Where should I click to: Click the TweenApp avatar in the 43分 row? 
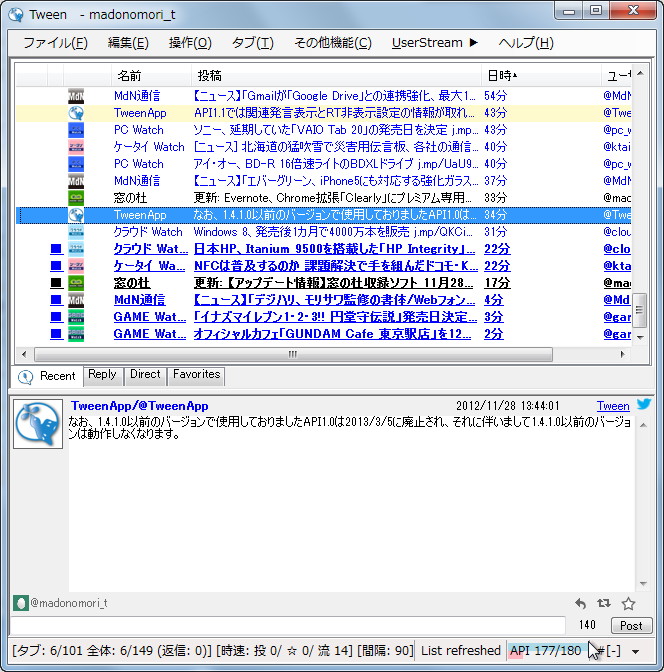tap(76, 113)
